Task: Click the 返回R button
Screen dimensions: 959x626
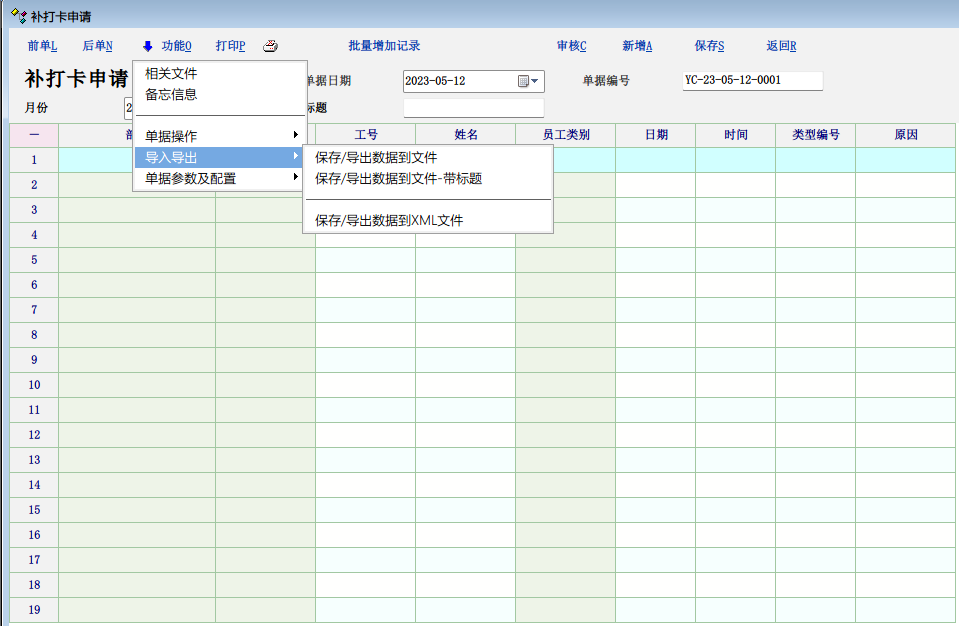Action: (x=781, y=46)
